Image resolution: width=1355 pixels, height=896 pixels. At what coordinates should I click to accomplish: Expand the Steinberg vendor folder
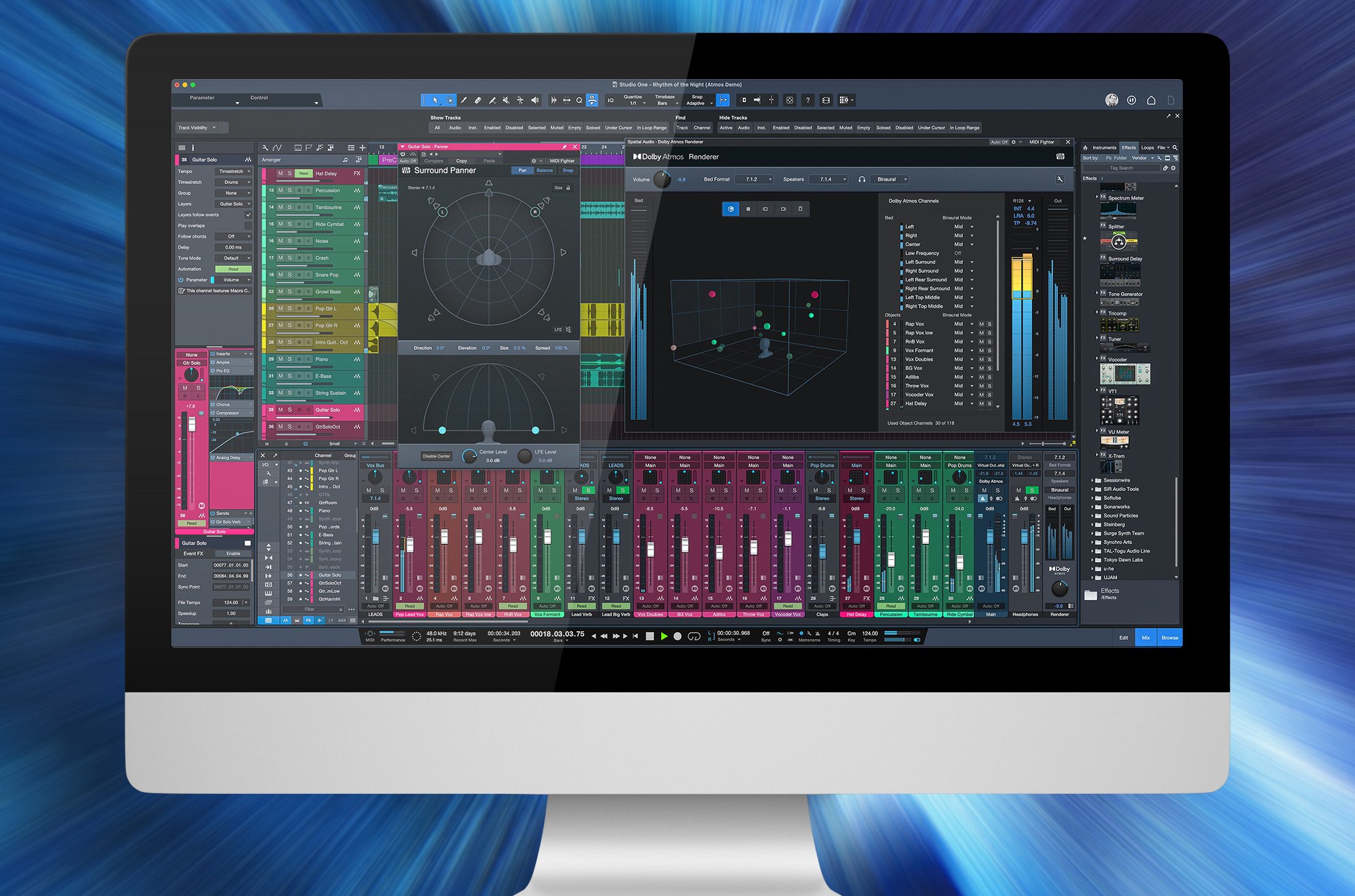pyautogui.click(x=1093, y=525)
